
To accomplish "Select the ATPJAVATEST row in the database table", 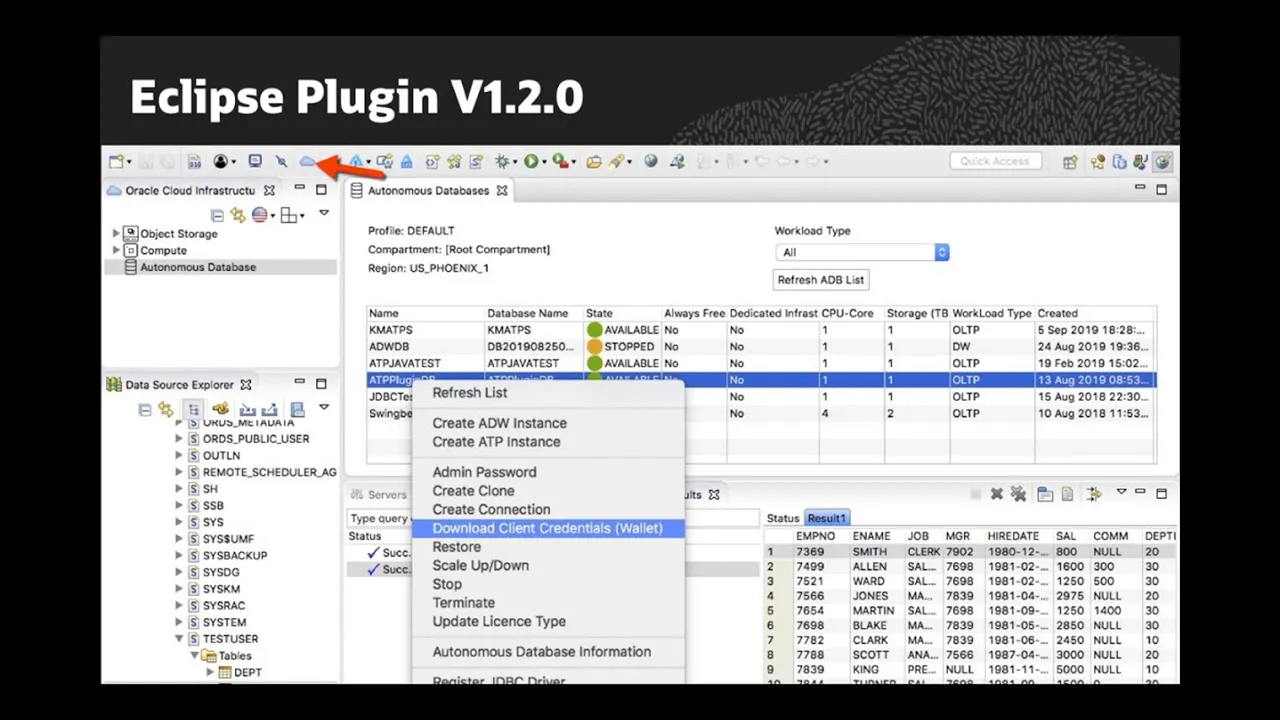I will coord(761,363).
